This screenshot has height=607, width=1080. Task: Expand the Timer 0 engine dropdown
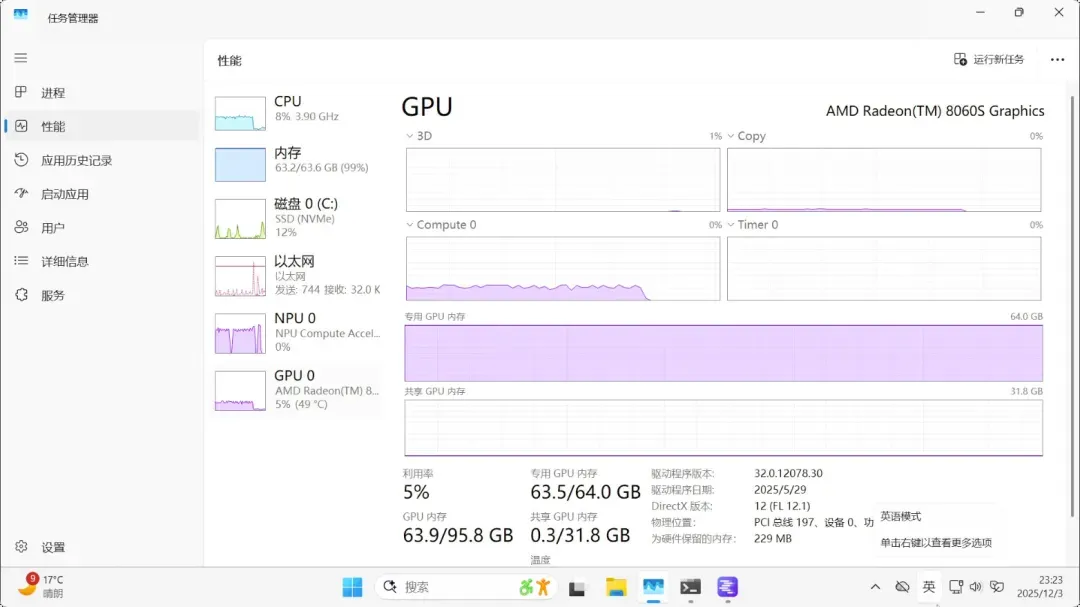click(x=731, y=225)
